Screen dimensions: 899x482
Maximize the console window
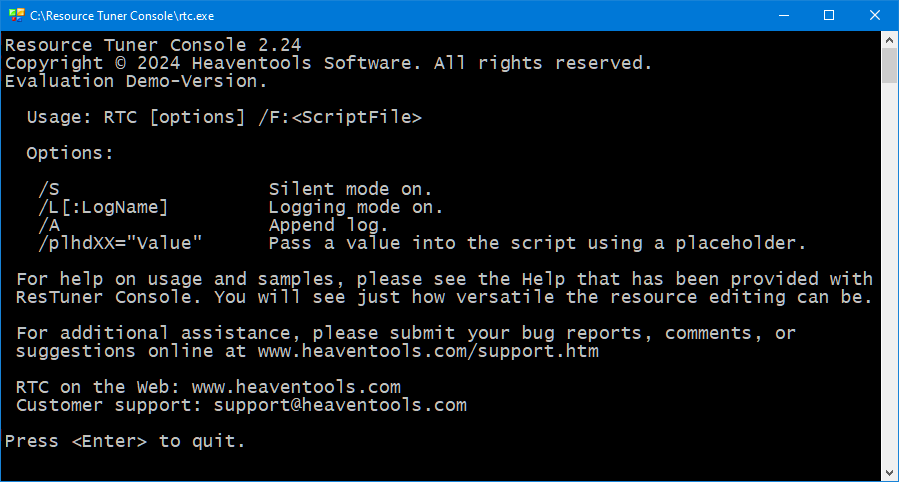point(828,15)
